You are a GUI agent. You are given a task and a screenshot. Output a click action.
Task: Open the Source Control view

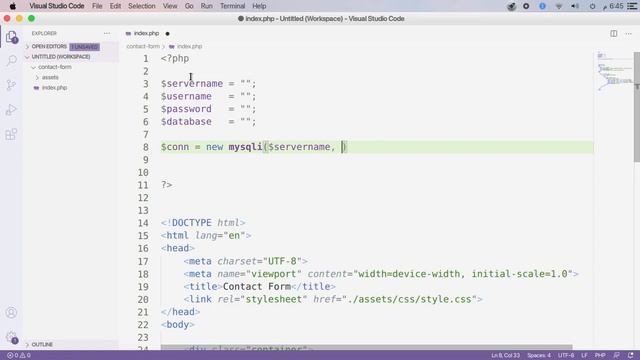[11, 85]
